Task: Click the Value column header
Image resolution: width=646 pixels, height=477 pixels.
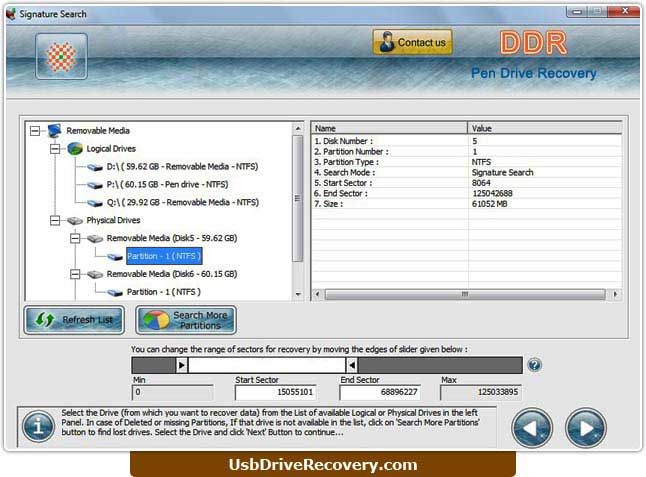Action: pos(545,128)
